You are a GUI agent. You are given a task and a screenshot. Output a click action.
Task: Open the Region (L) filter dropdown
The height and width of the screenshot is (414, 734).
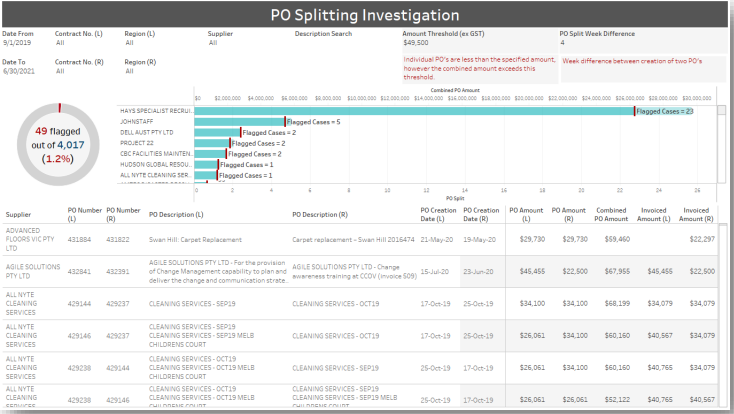129,43
